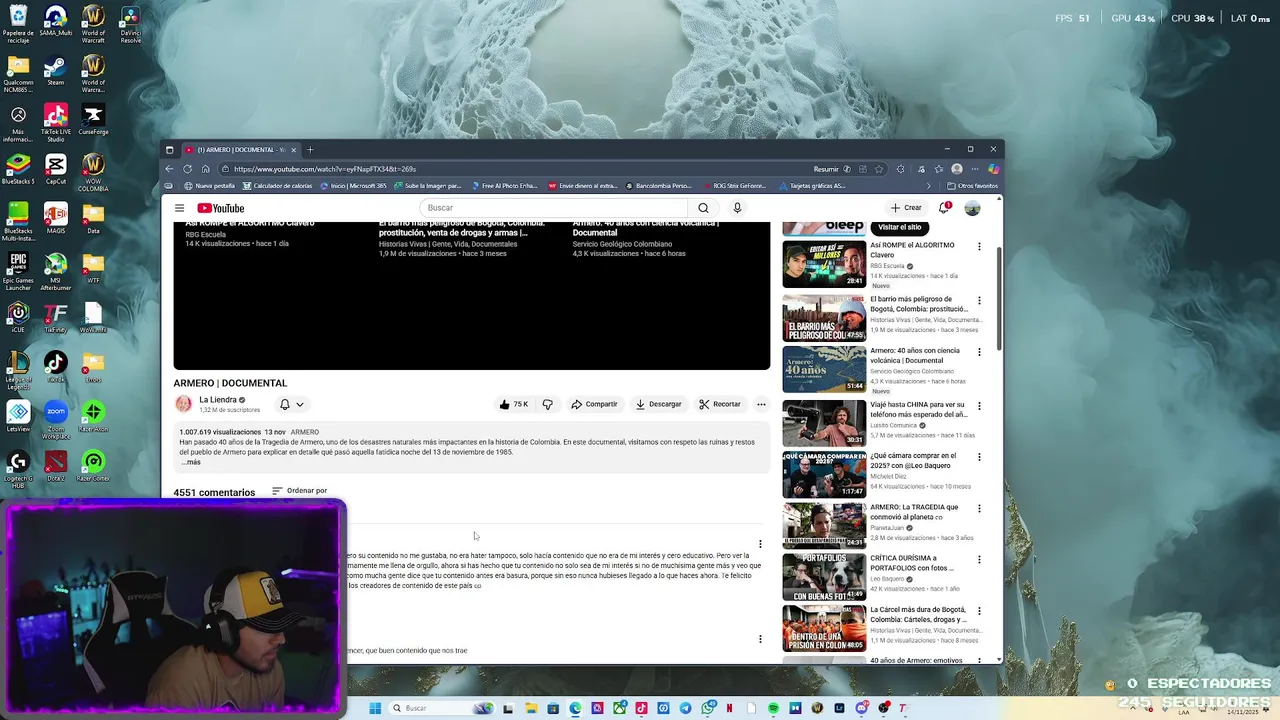Click the #ARMERO hashtag in description
This screenshot has height=720, width=1280.
coord(305,432)
